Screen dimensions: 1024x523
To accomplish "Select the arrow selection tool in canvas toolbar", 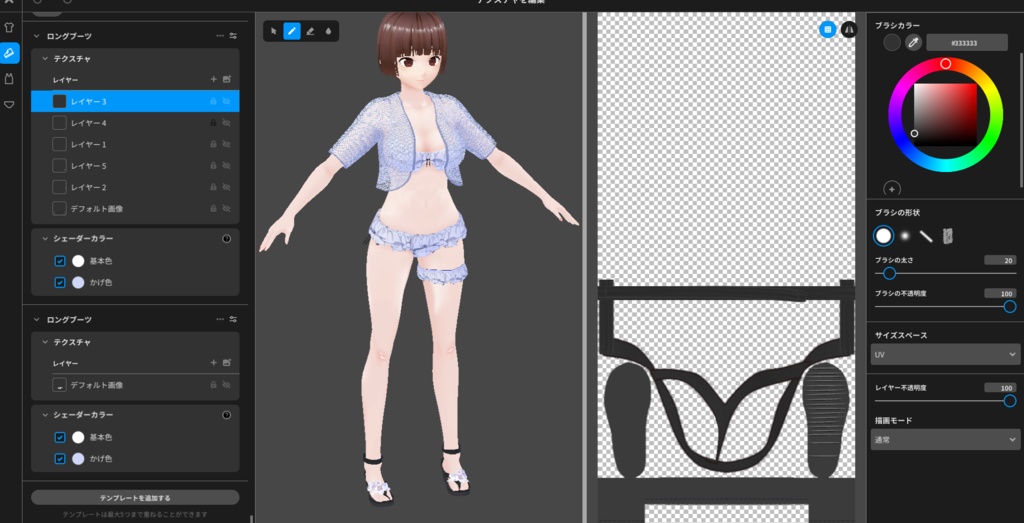I will tap(274, 31).
